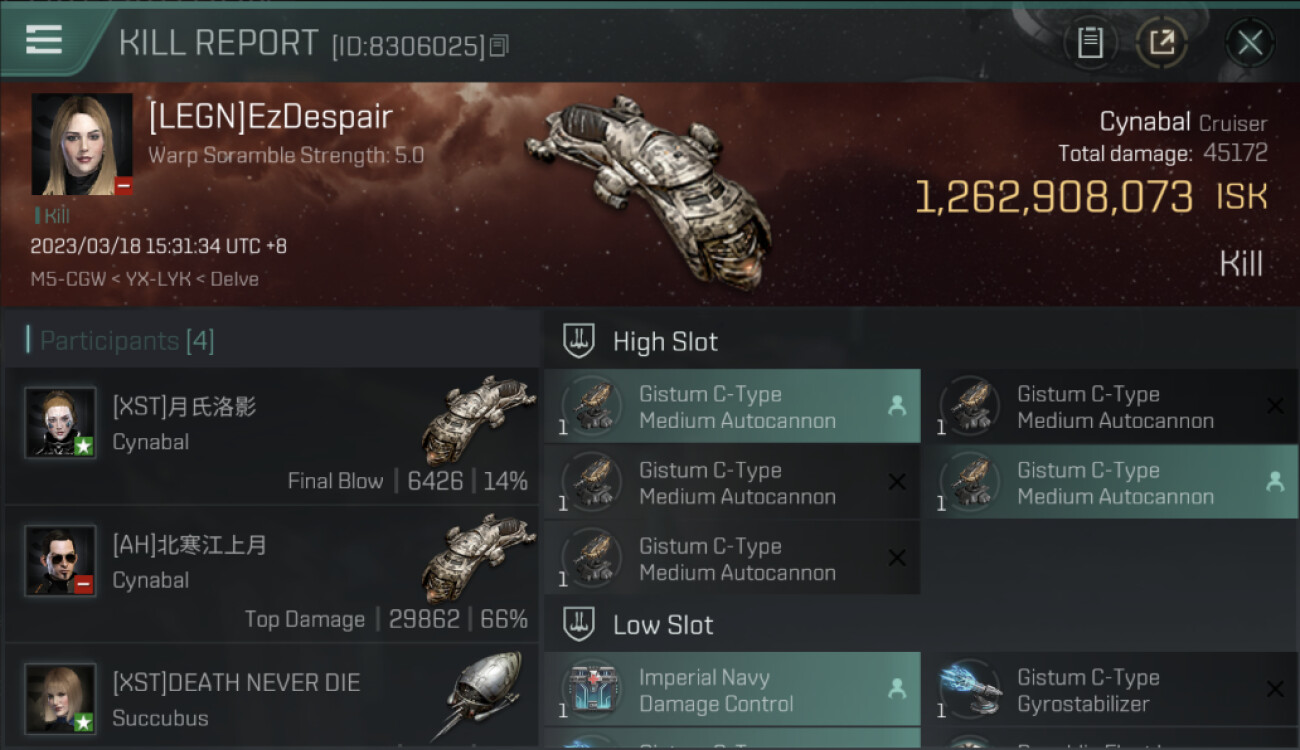Open the hamburger menu at top left
1300x750 pixels.
coord(44,41)
